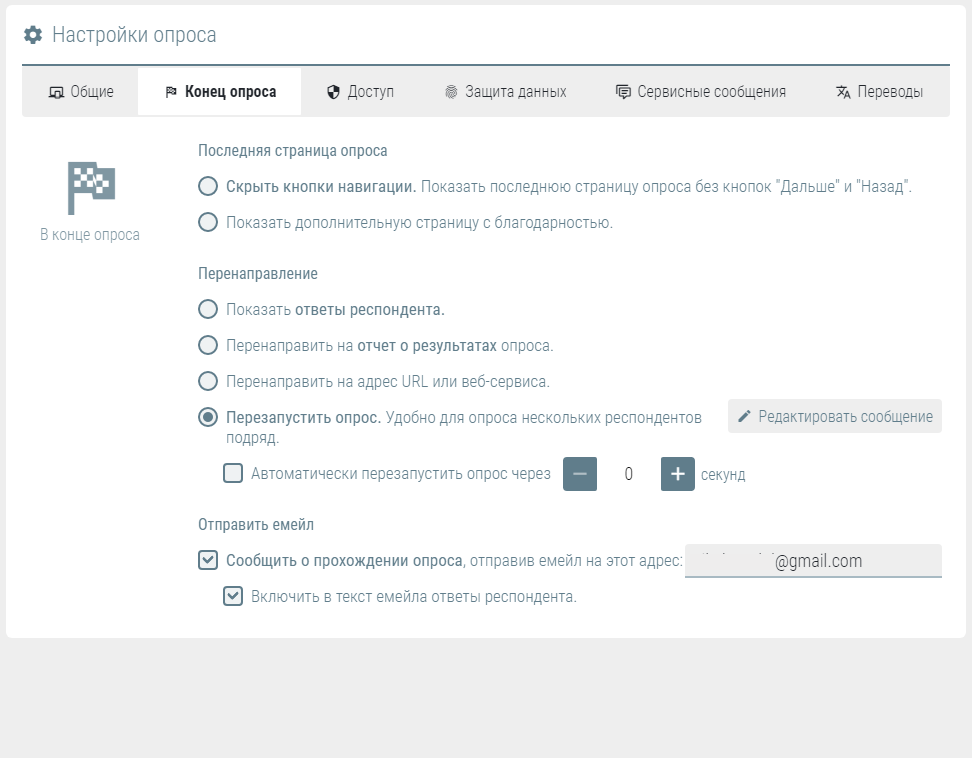
Task: Select redirect to отчет о результатах
Action: pyautogui.click(x=208, y=345)
